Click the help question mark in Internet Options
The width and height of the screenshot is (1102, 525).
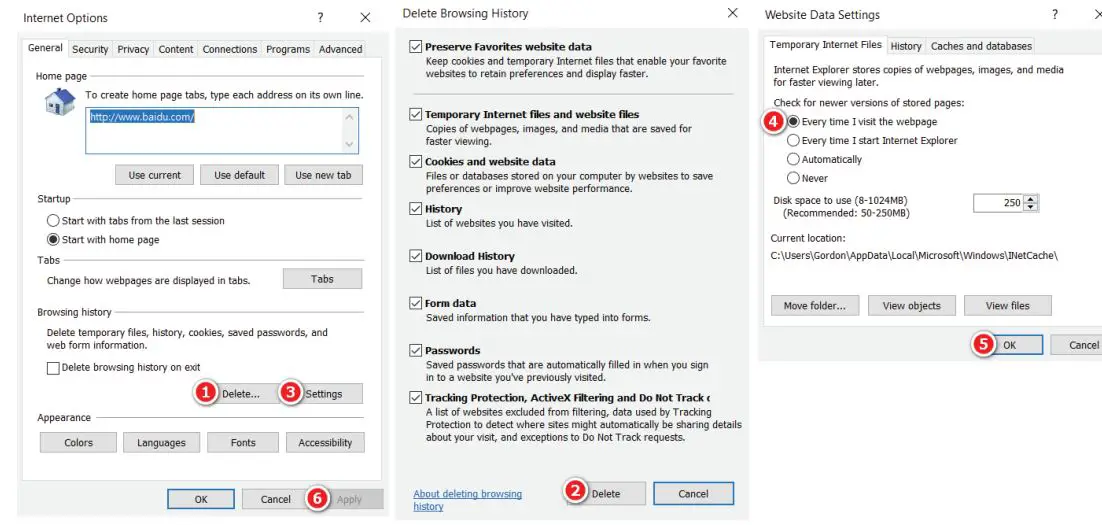pos(320,18)
